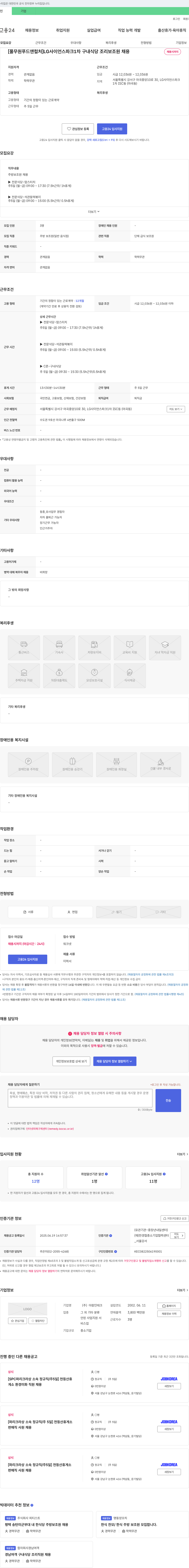Open the 취업지원 top menu

(x=63, y=31)
